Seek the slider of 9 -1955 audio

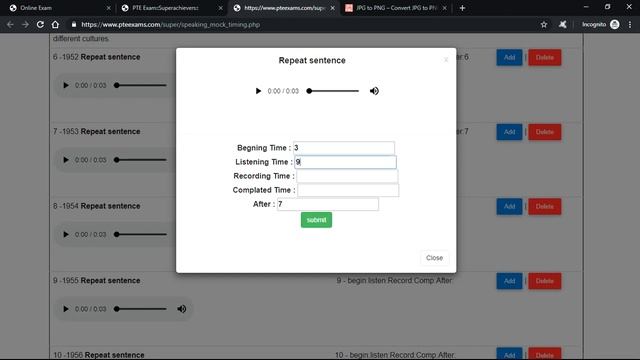(x=141, y=309)
